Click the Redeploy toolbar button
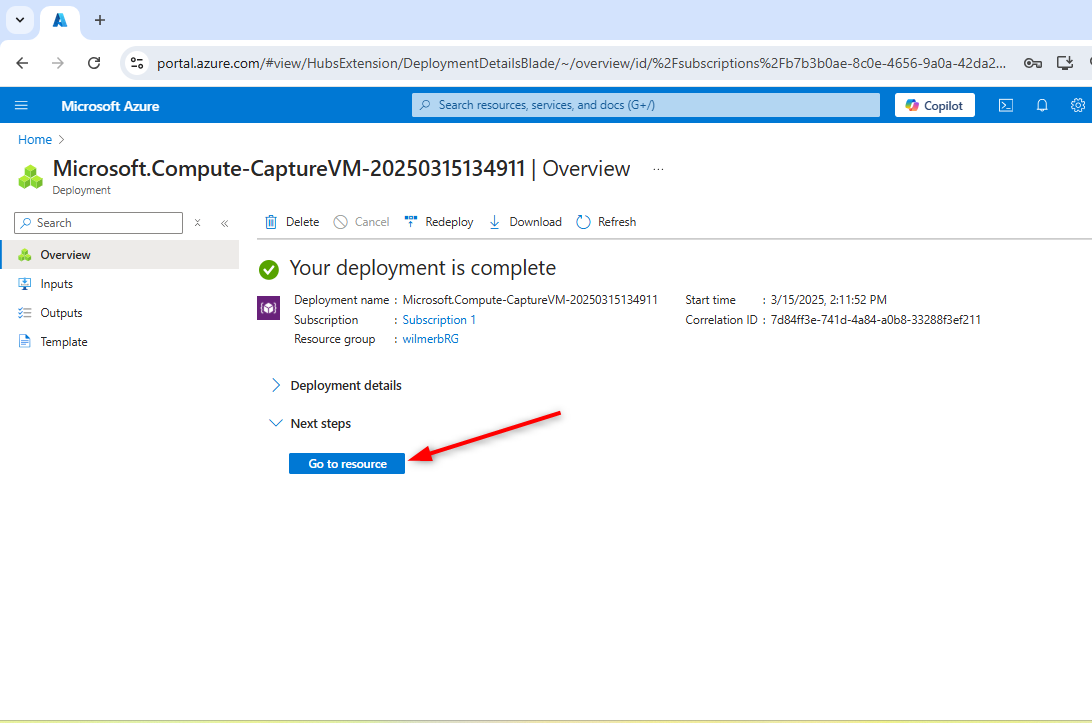The width and height of the screenshot is (1092, 723). tap(439, 222)
